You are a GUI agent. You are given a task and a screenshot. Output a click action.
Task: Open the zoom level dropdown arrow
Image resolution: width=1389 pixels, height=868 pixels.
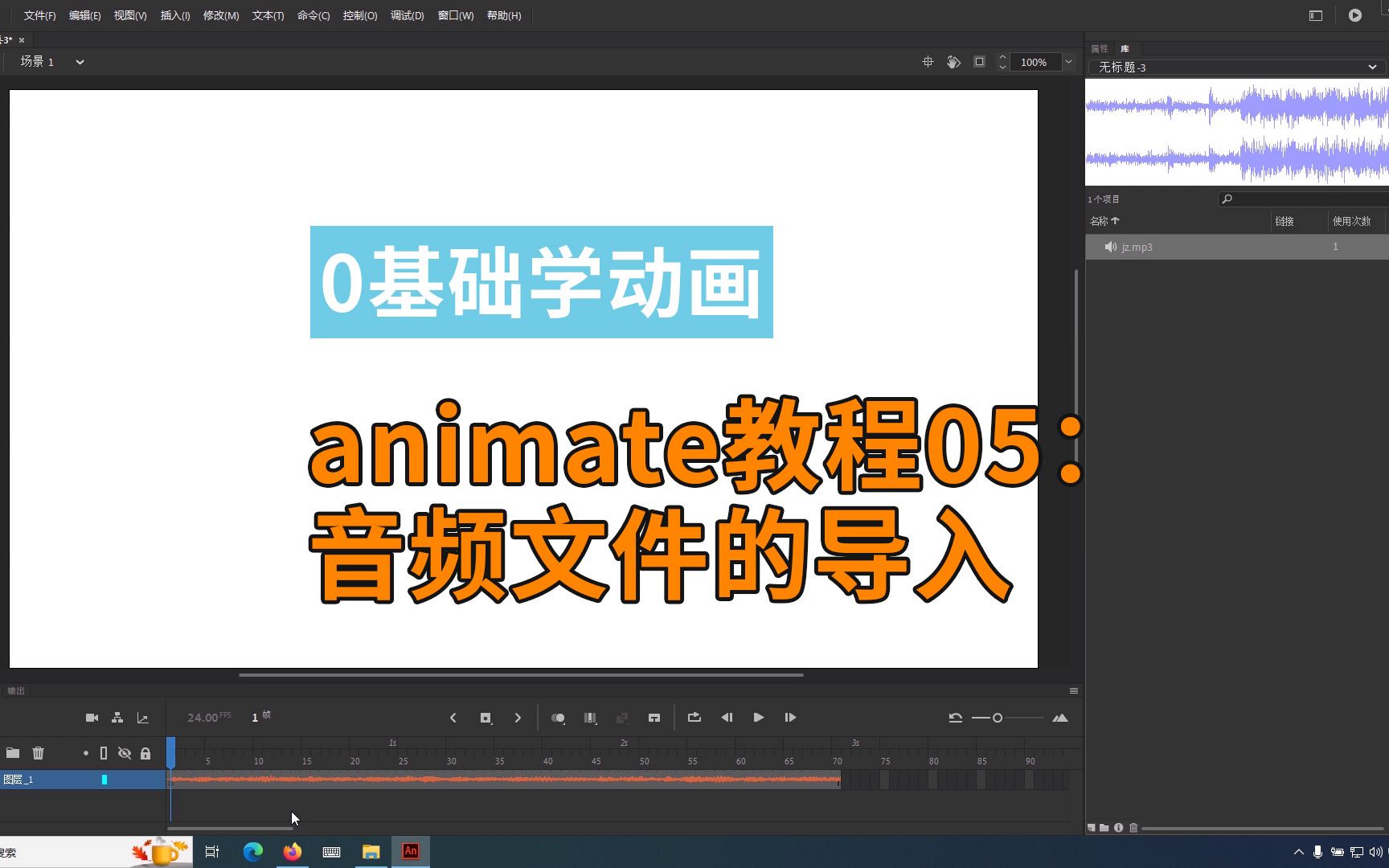click(1069, 62)
